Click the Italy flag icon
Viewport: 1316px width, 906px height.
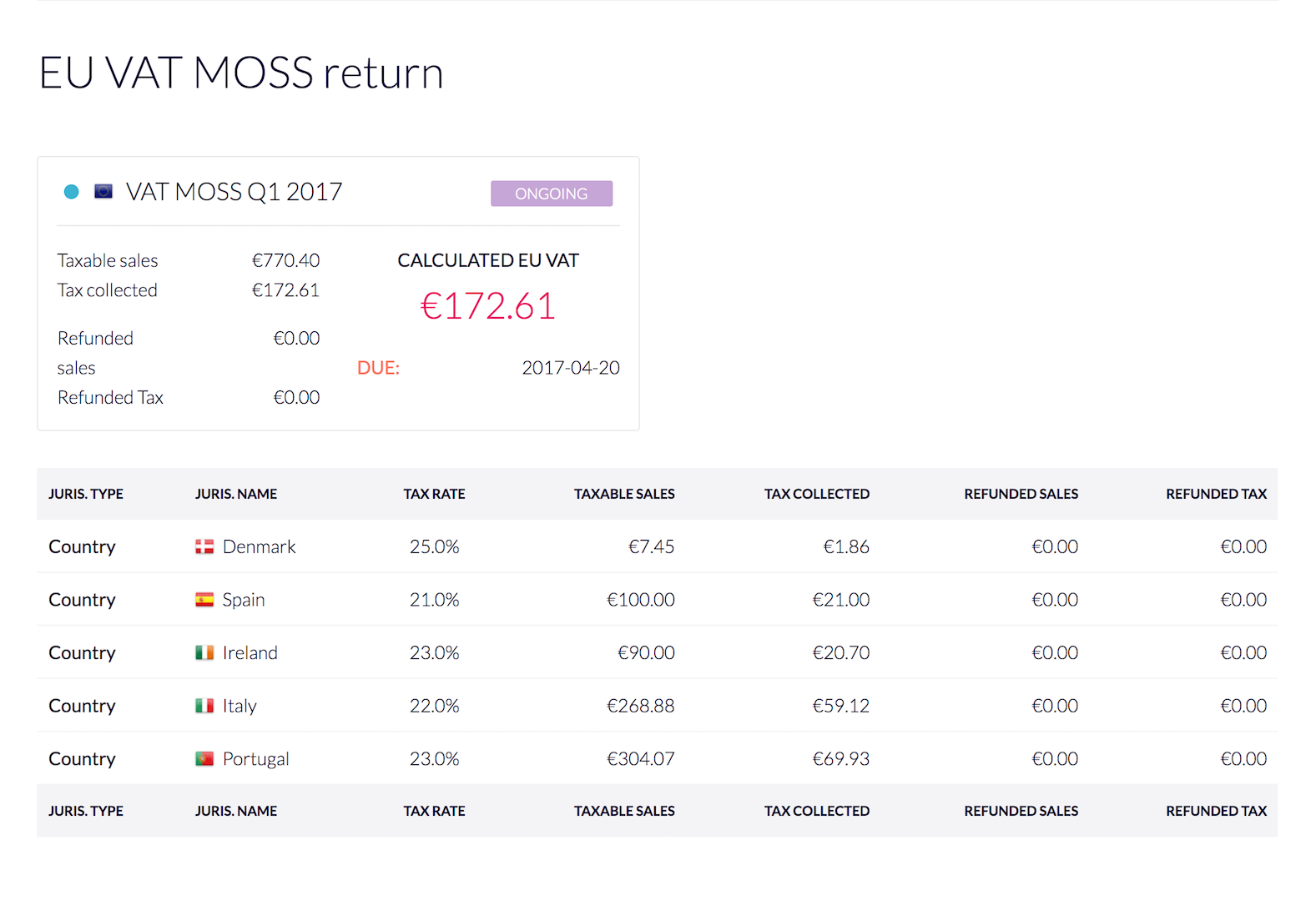click(x=204, y=706)
